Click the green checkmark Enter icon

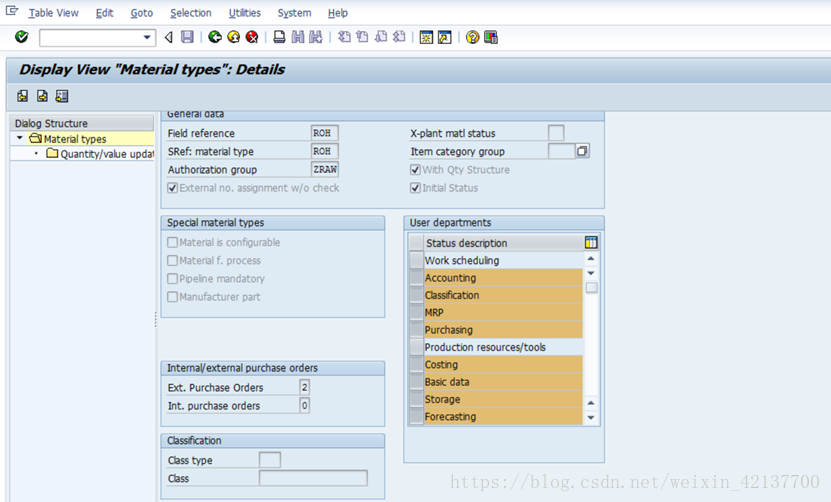click(x=22, y=37)
